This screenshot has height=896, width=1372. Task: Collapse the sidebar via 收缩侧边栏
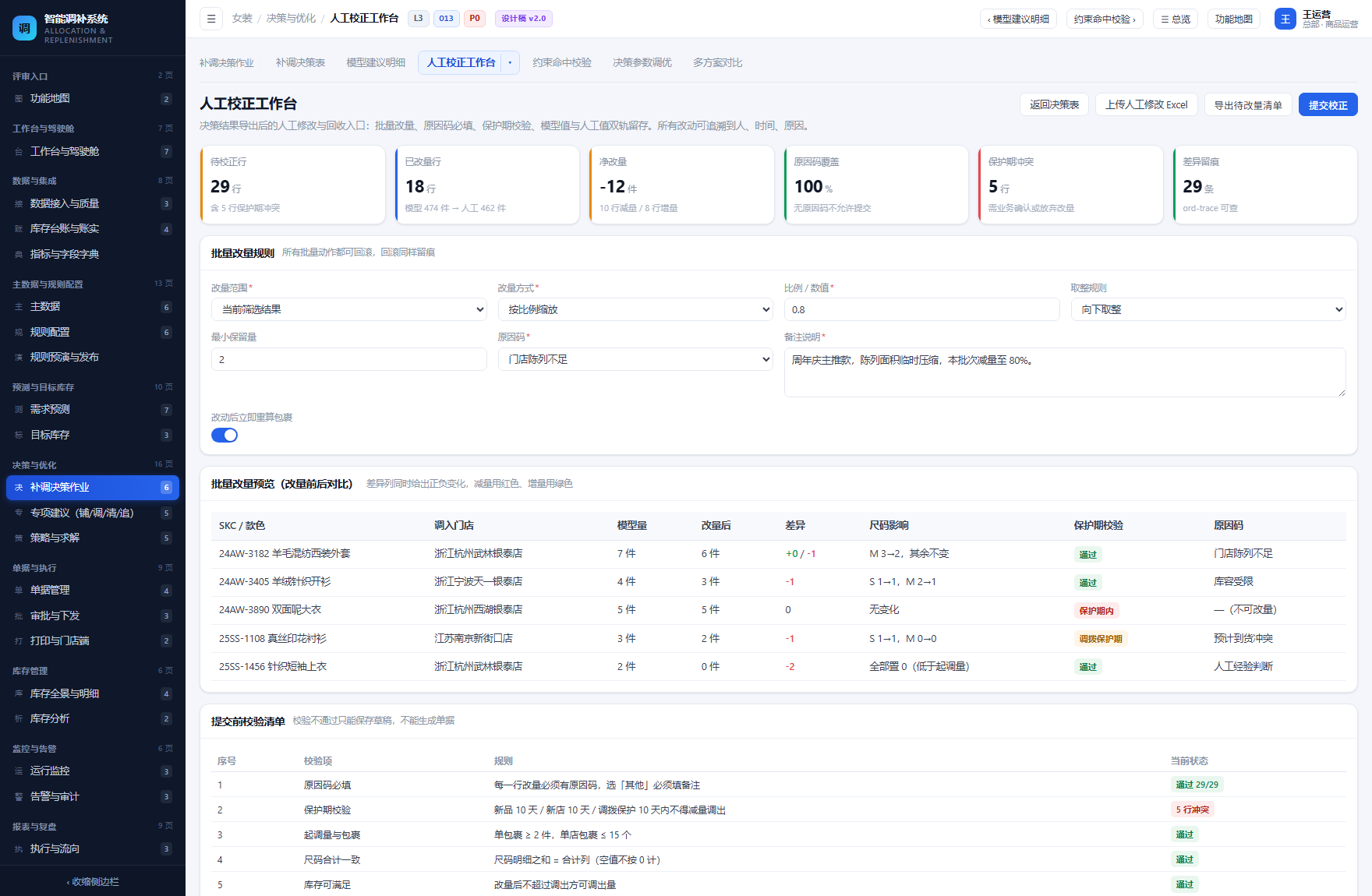point(93,881)
